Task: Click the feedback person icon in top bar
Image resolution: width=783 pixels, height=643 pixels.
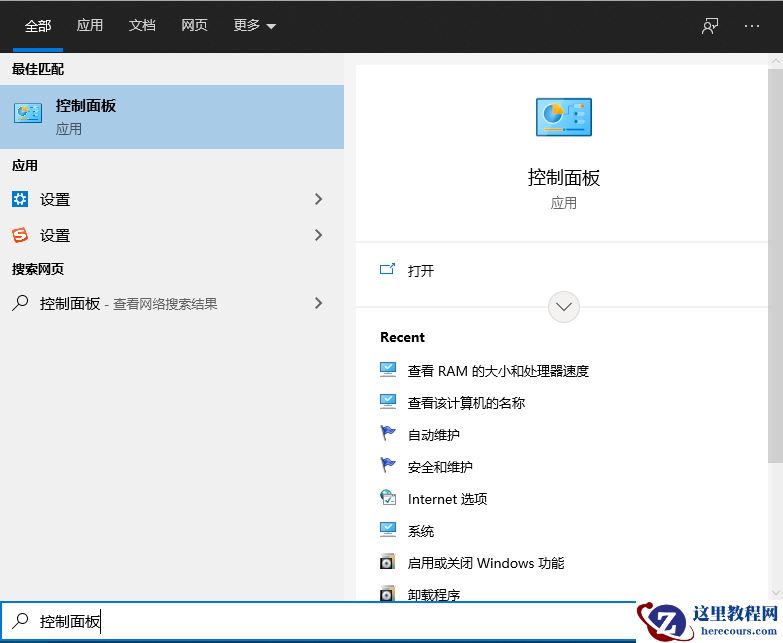Action: [710, 26]
